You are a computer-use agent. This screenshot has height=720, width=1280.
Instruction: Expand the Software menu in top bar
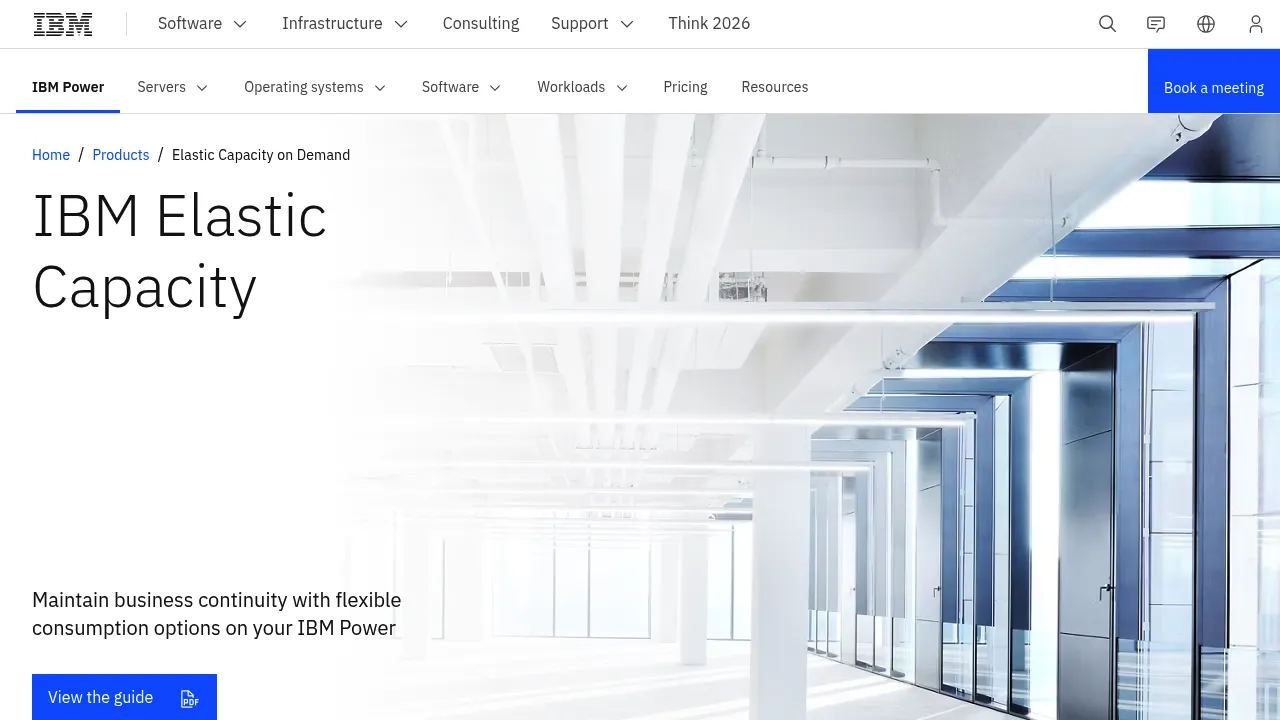click(203, 24)
